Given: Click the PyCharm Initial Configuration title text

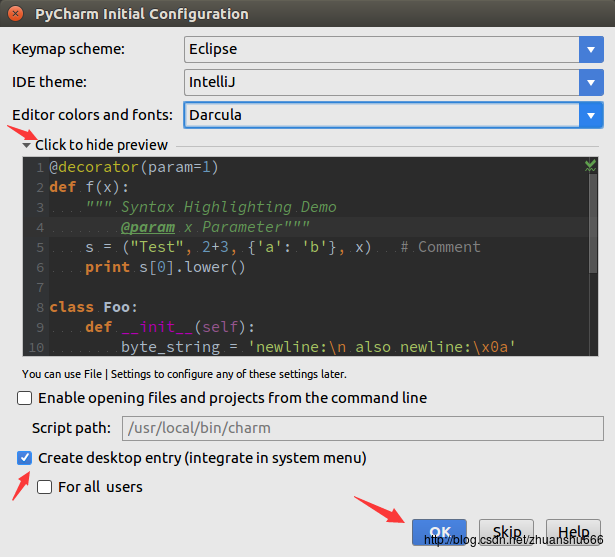Looking at the screenshot, I should (x=142, y=14).
